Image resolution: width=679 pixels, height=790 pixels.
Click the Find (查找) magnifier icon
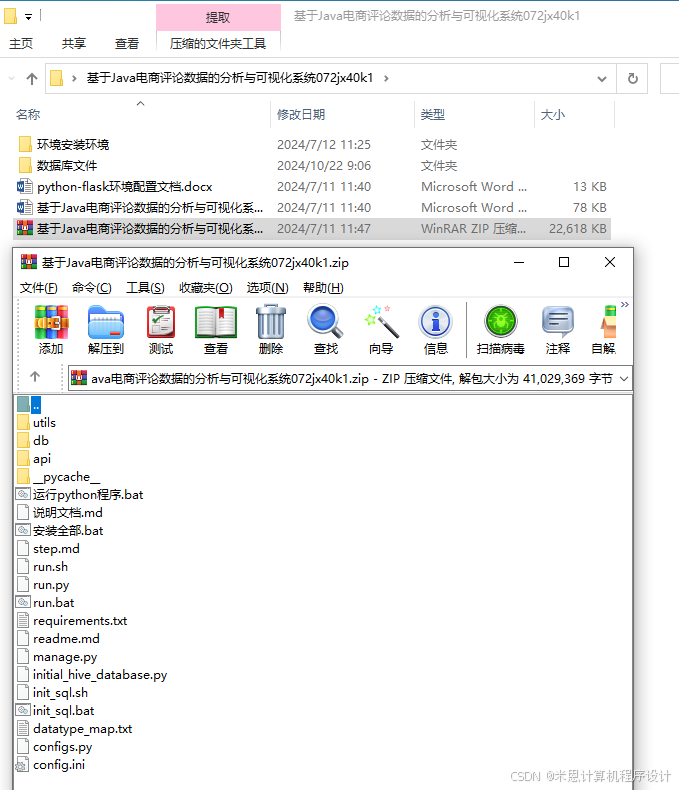(326, 330)
